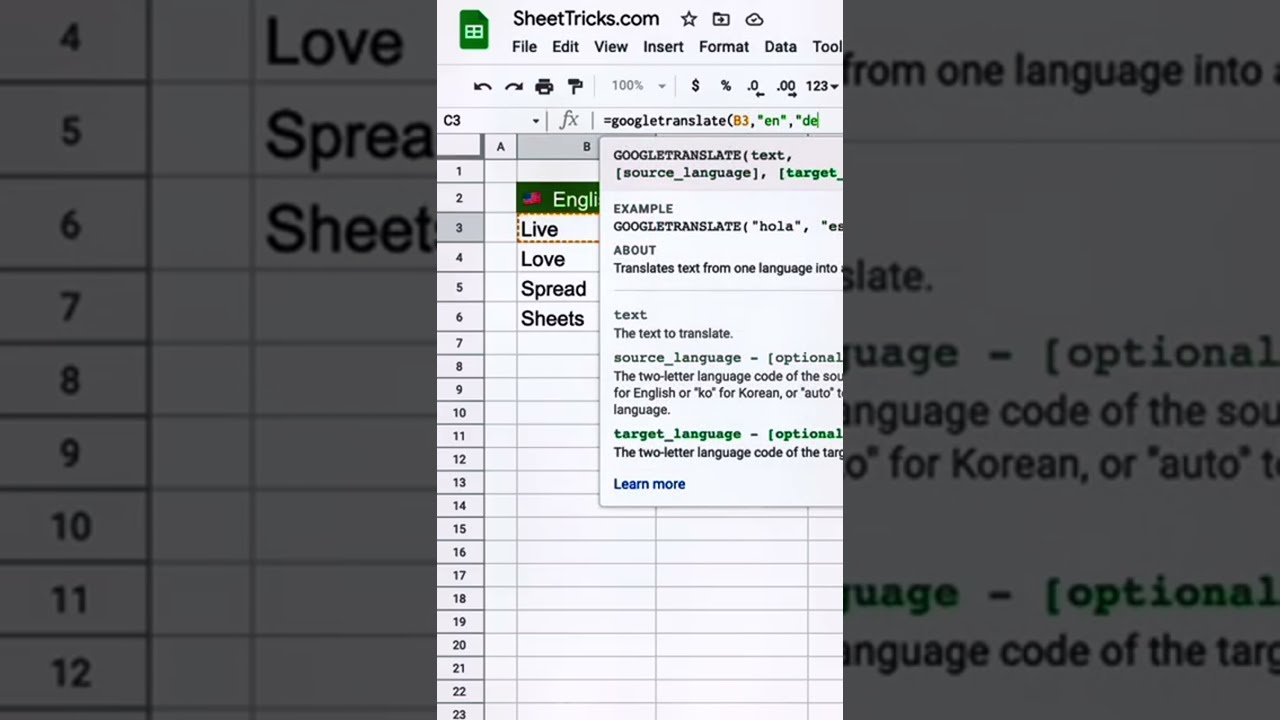Select row 14 header
This screenshot has height=720, width=1280.
(460, 505)
